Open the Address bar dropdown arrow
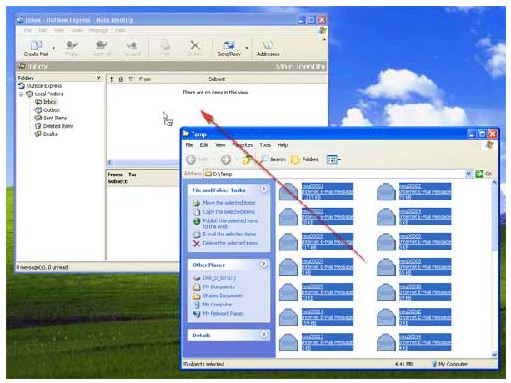Viewport: 511px width, 383px height. pyautogui.click(x=469, y=174)
